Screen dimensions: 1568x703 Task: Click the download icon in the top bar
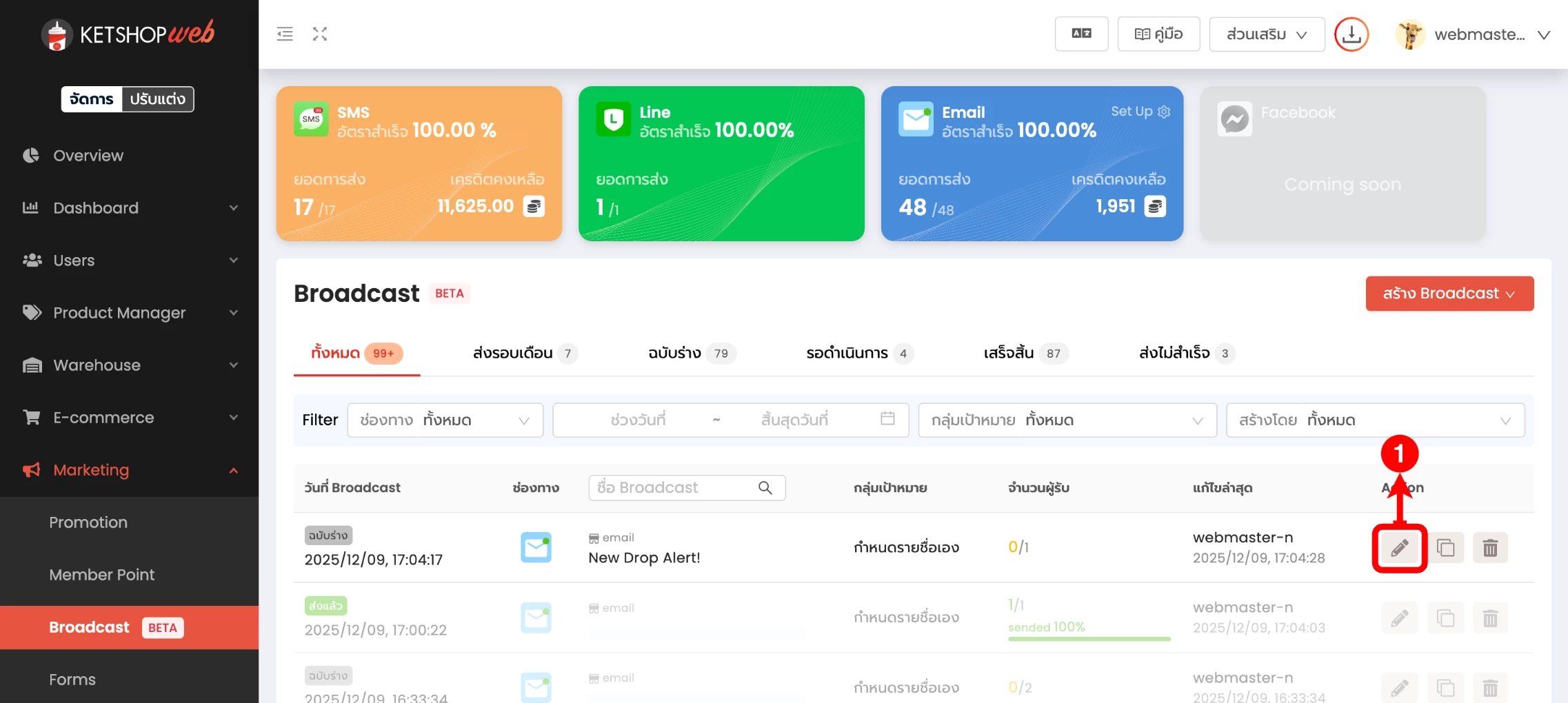[x=1351, y=34]
